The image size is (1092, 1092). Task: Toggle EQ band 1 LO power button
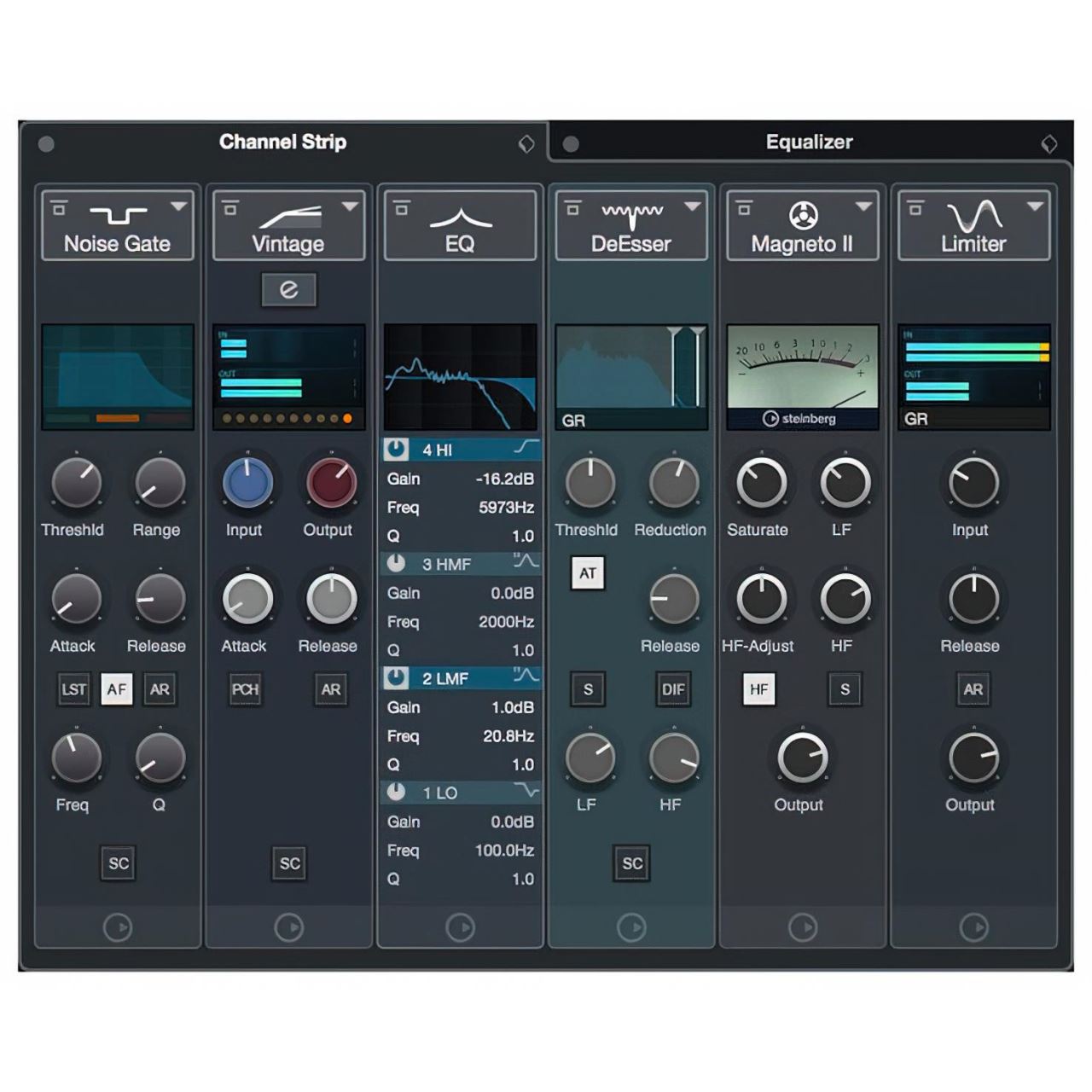point(397,792)
